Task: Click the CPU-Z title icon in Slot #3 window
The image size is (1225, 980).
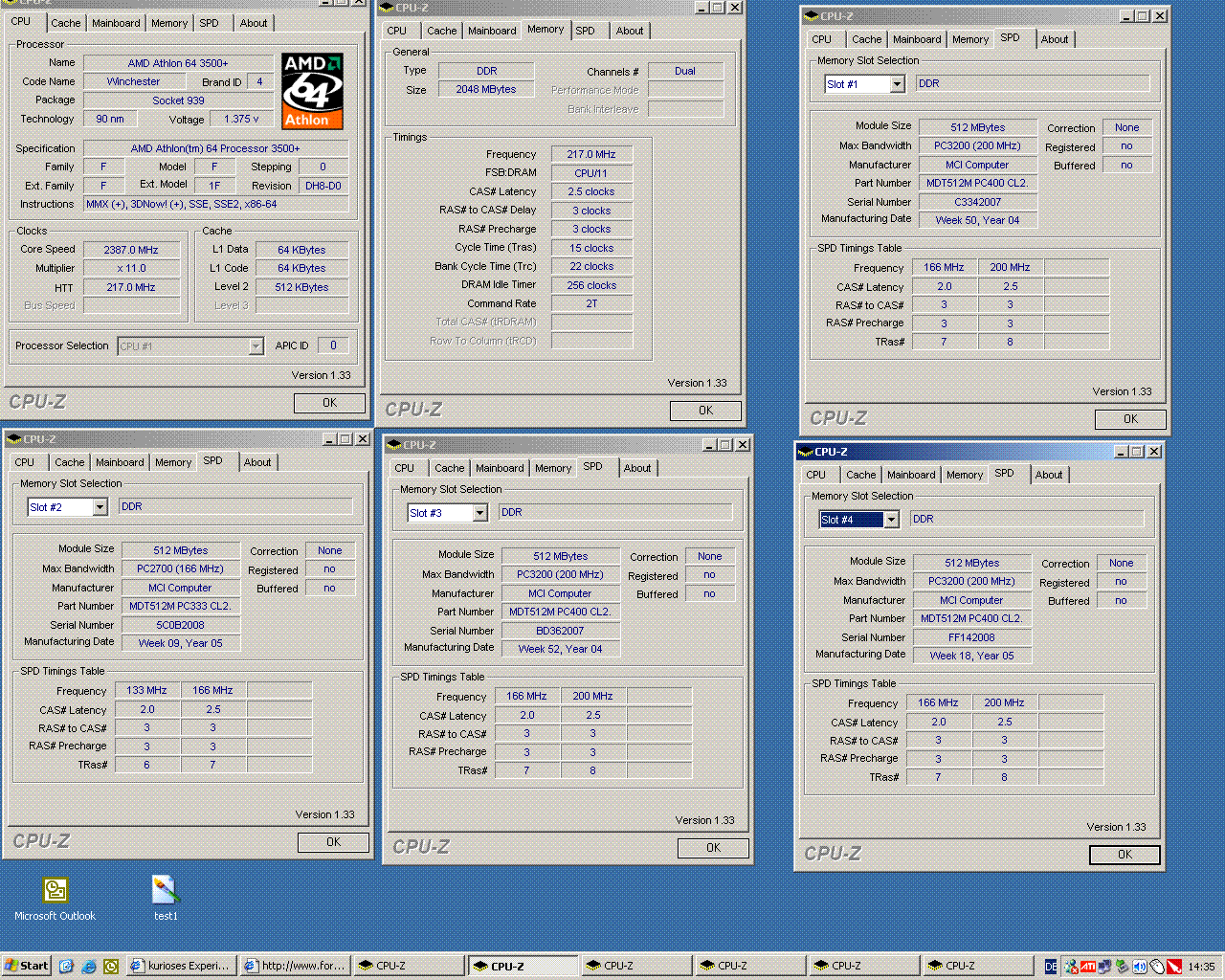Action: 393,445
